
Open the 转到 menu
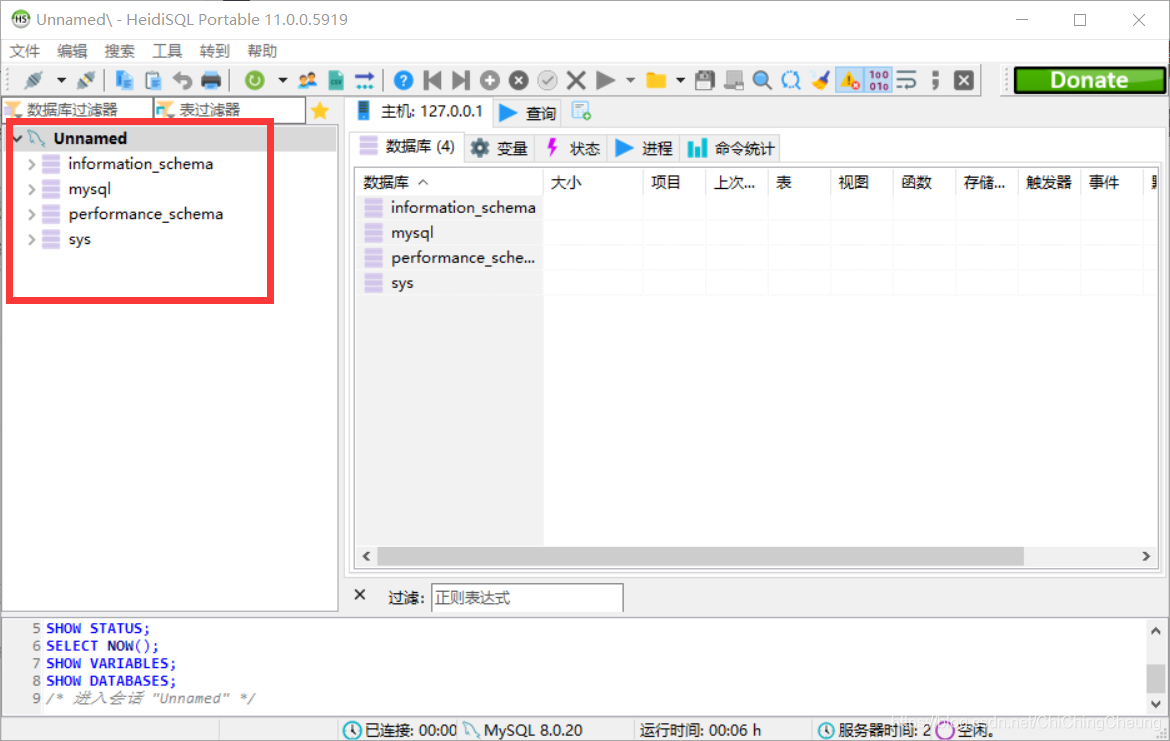[215, 51]
